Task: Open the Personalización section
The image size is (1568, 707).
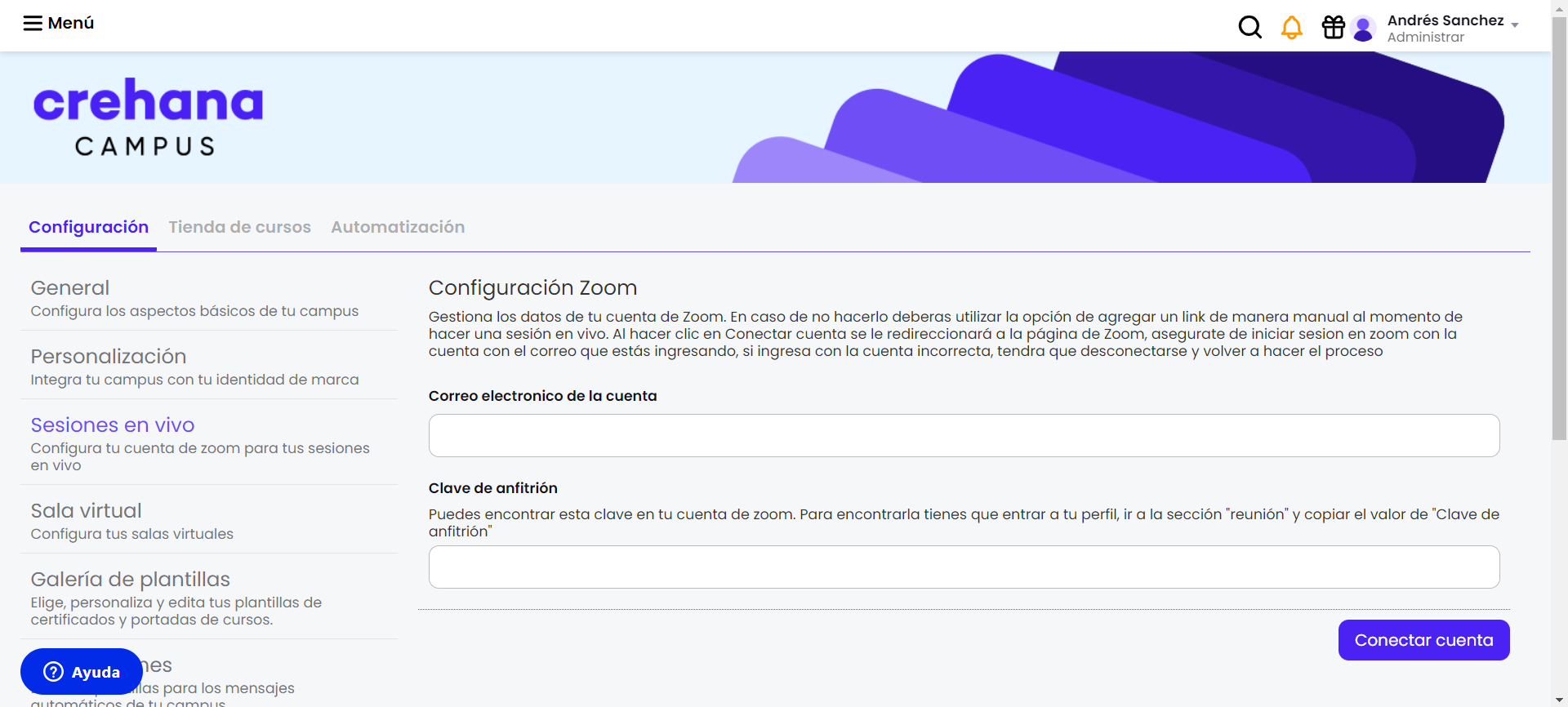Action: tap(209, 367)
